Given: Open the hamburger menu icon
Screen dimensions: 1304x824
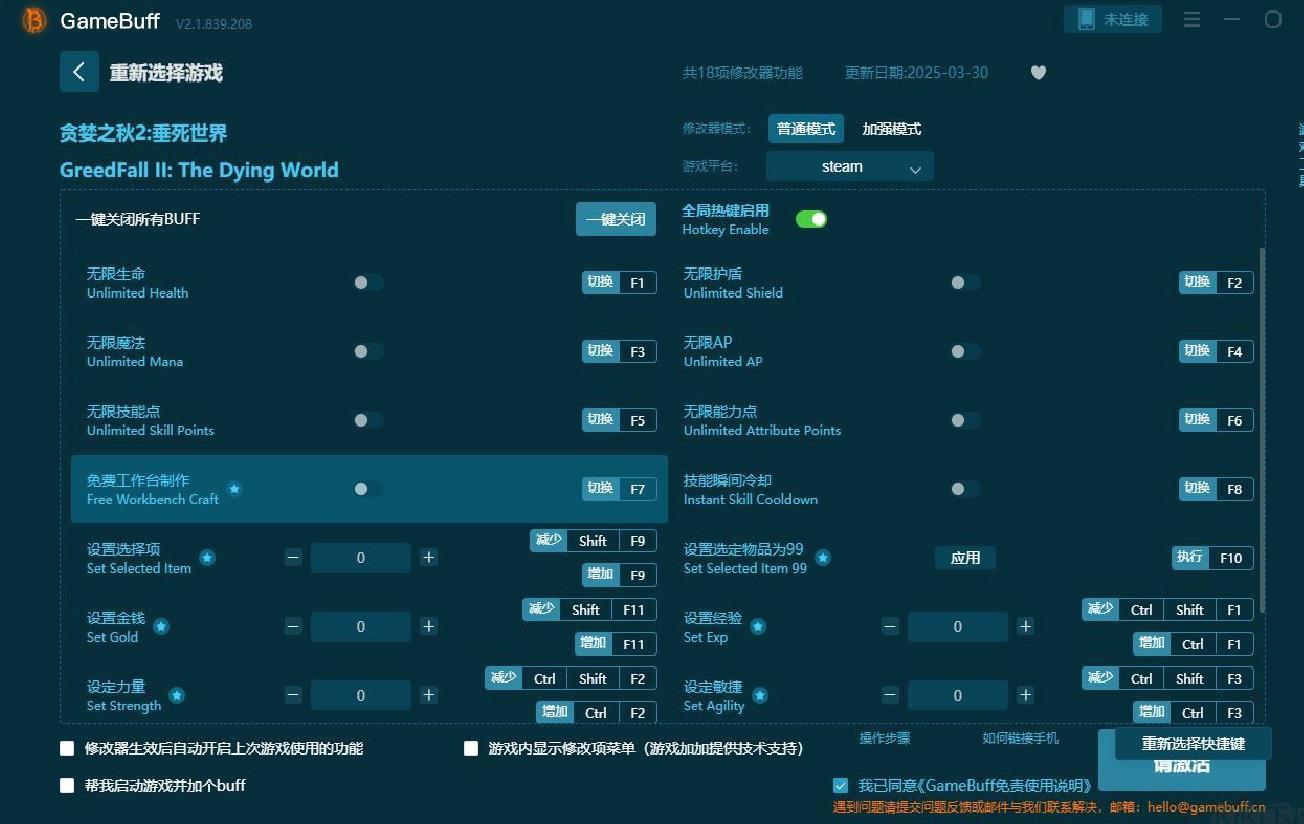Looking at the screenshot, I should (1192, 19).
